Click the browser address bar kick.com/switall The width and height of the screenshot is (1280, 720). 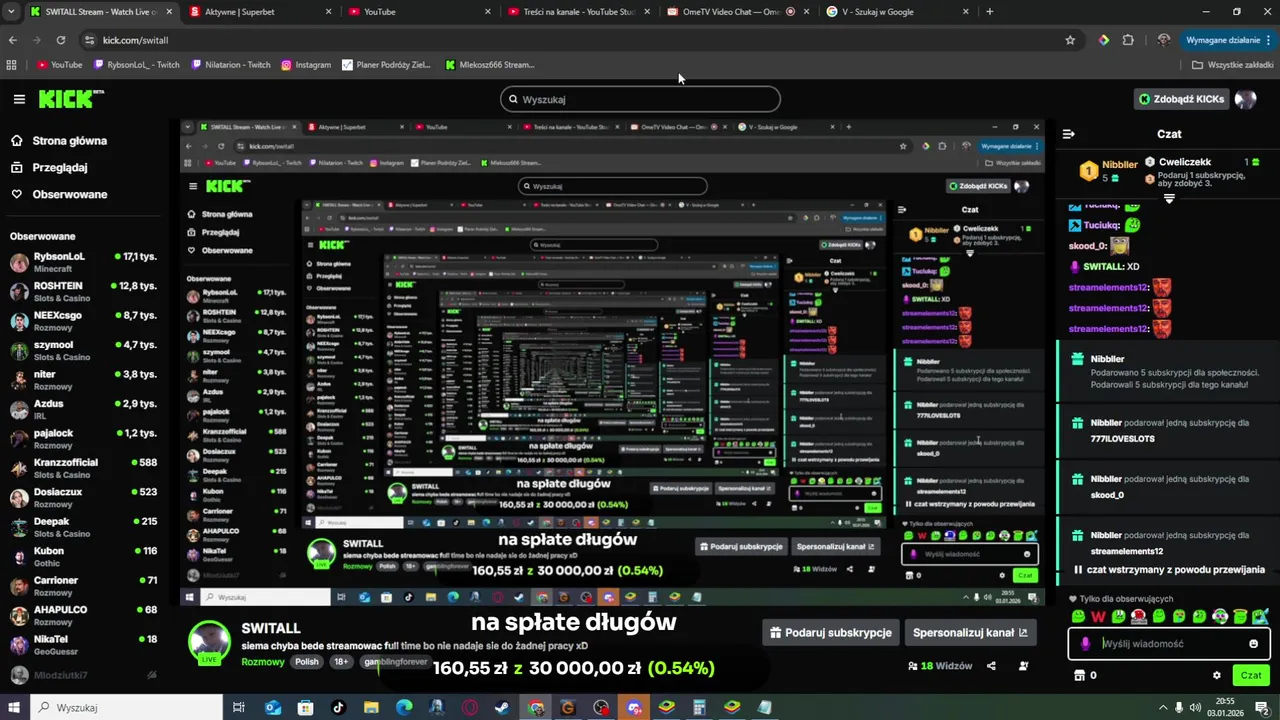coord(570,40)
